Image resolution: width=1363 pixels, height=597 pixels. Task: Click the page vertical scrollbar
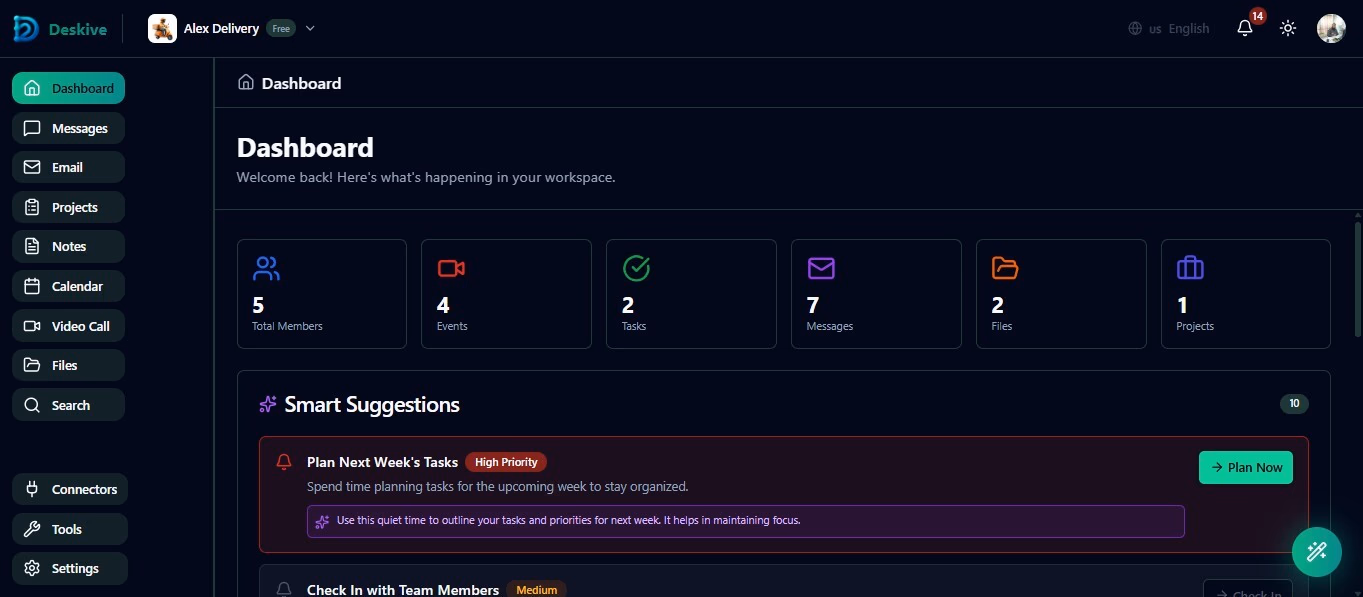click(x=1357, y=280)
